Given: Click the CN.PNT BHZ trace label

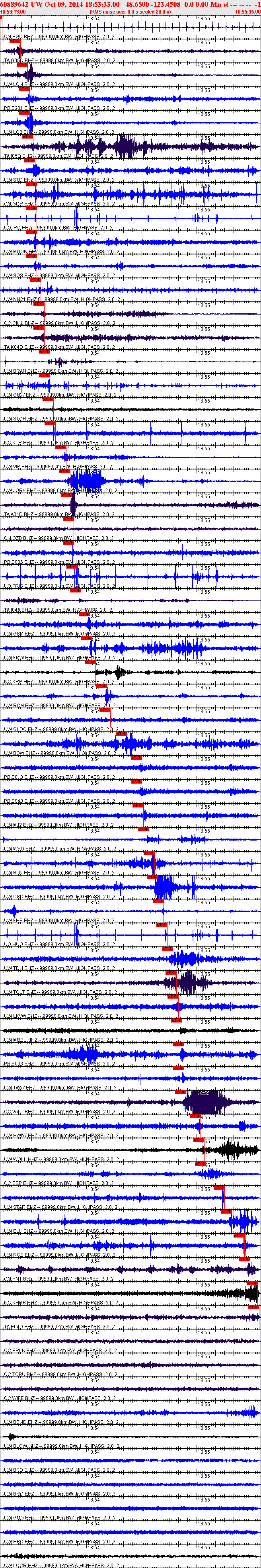Looking at the screenshot, I should point(60,1278).
